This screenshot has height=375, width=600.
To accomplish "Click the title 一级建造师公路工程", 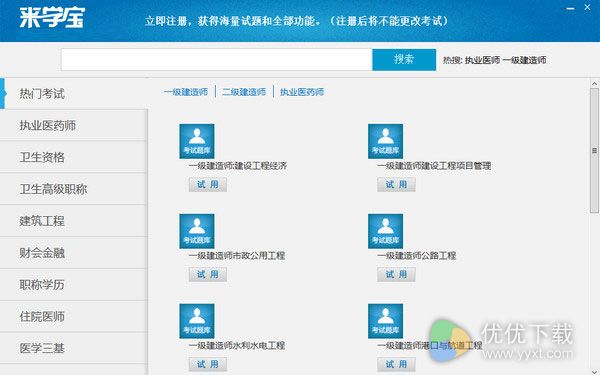I will coord(417,256).
